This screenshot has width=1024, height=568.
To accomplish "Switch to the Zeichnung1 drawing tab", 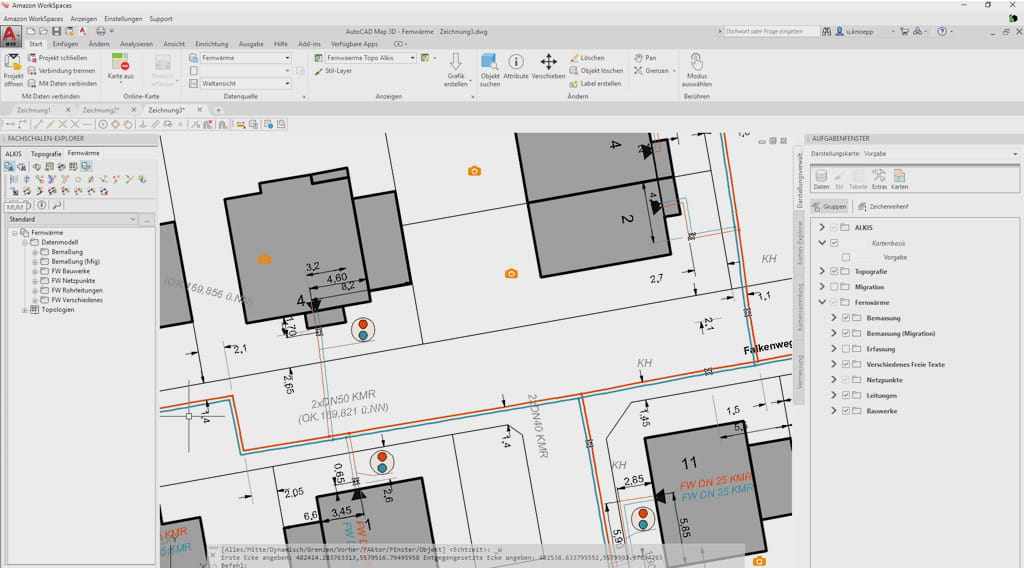I will [34, 110].
